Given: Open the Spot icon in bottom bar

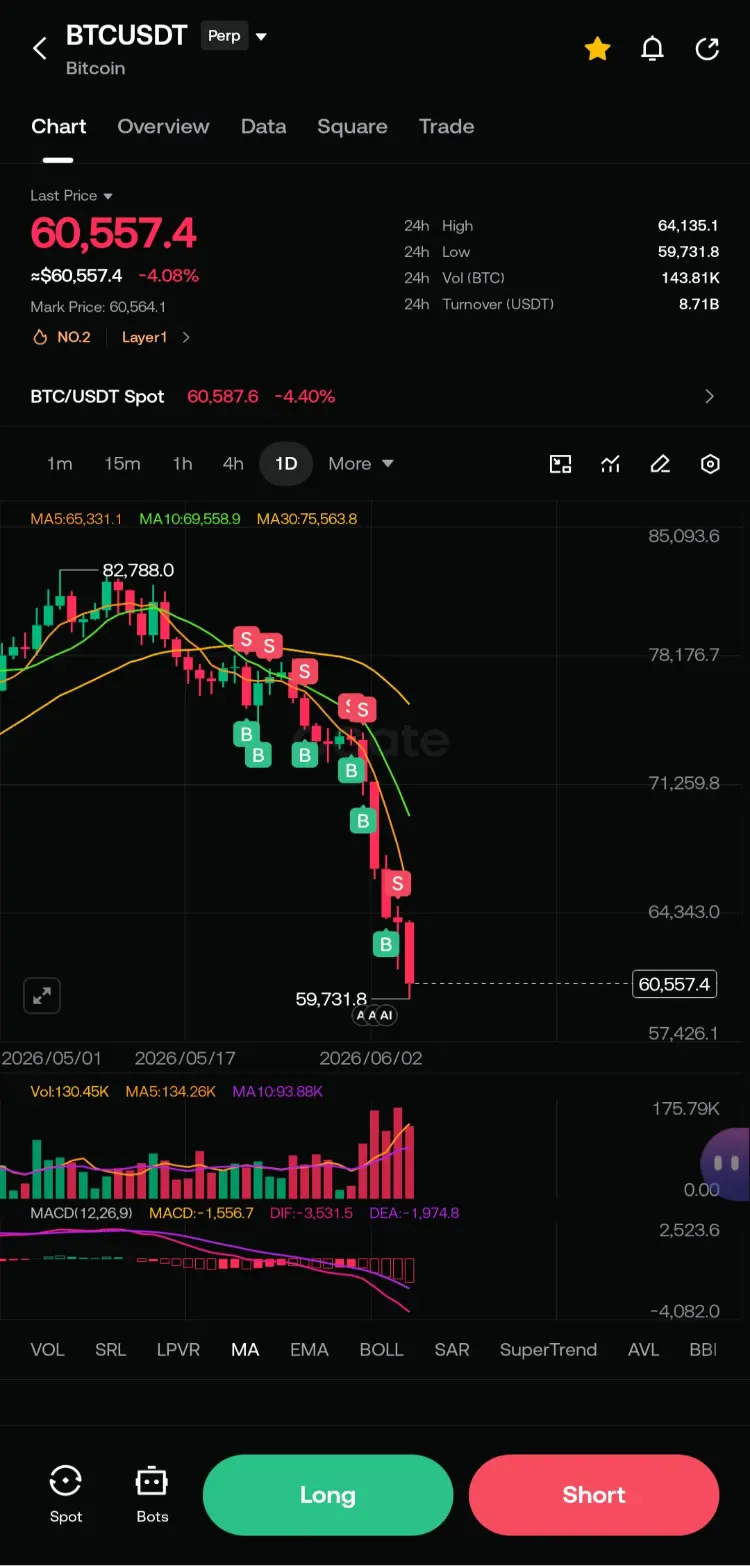Looking at the screenshot, I should (66, 1494).
